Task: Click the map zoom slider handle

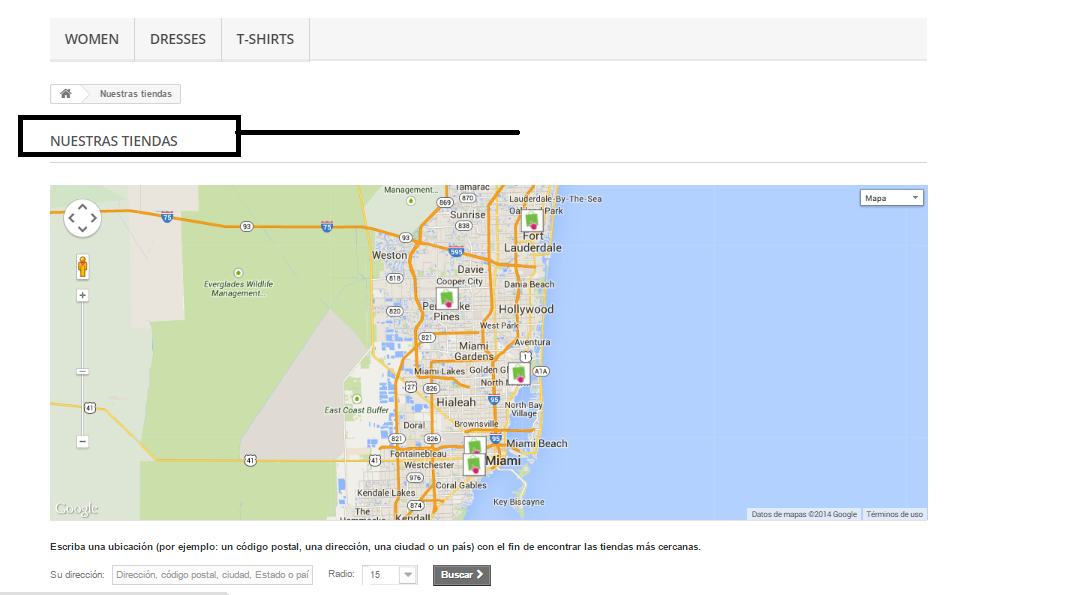Action: 82,371
